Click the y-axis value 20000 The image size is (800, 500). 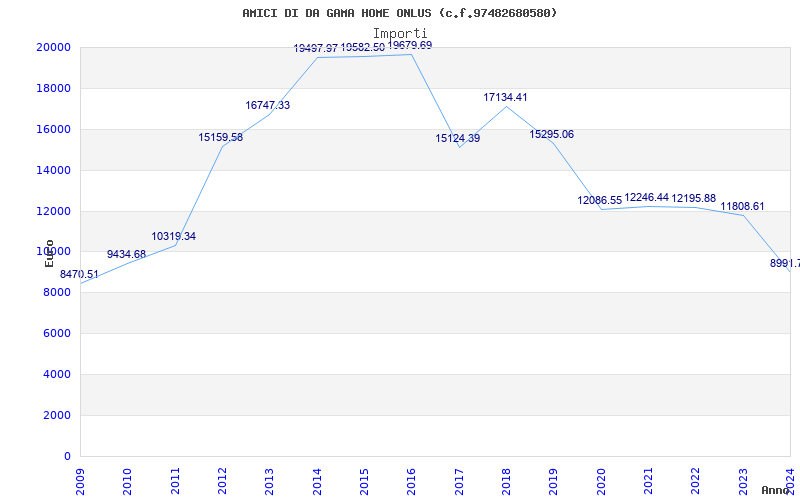pos(54,47)
